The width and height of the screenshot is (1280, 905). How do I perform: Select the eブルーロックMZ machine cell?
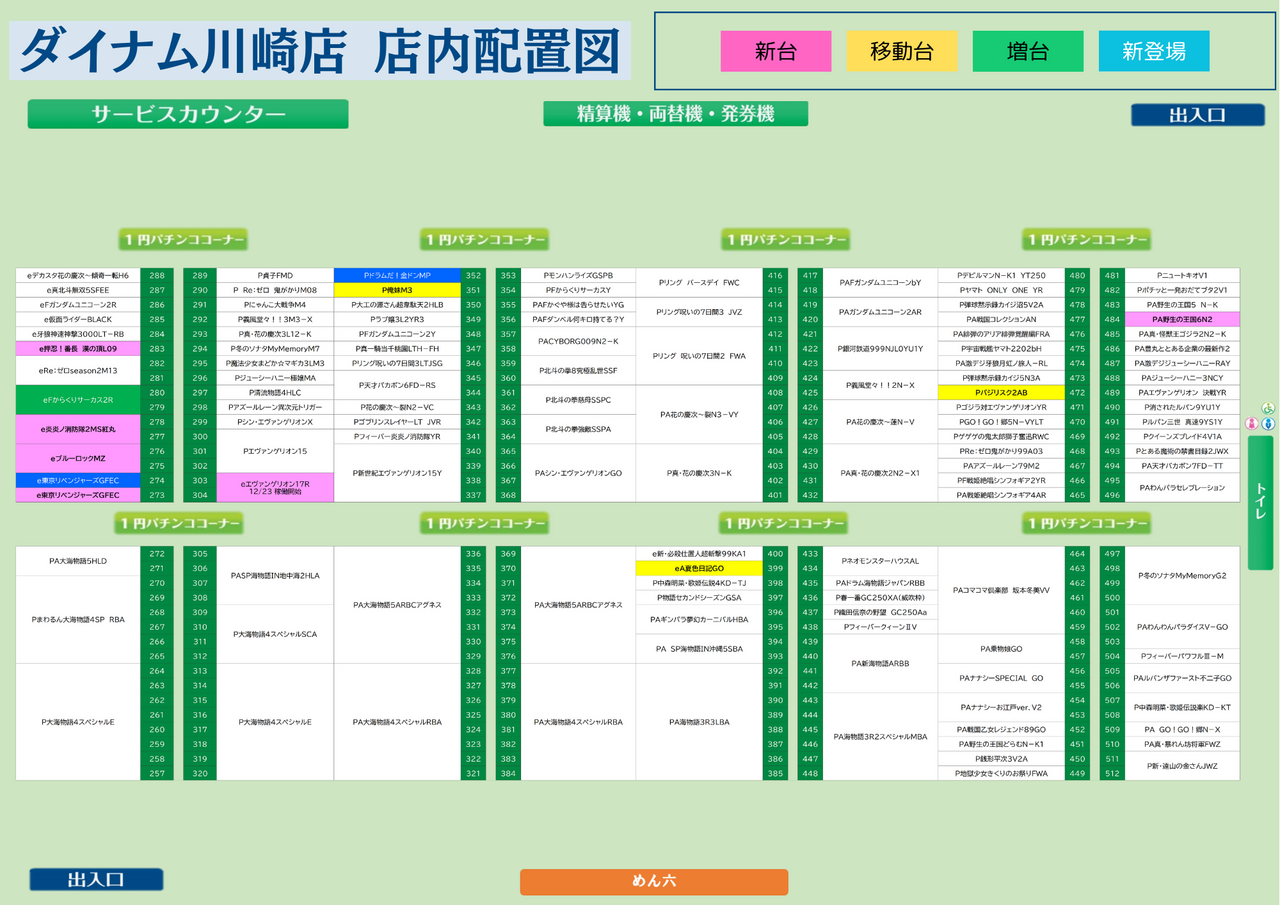pos(79,458)
